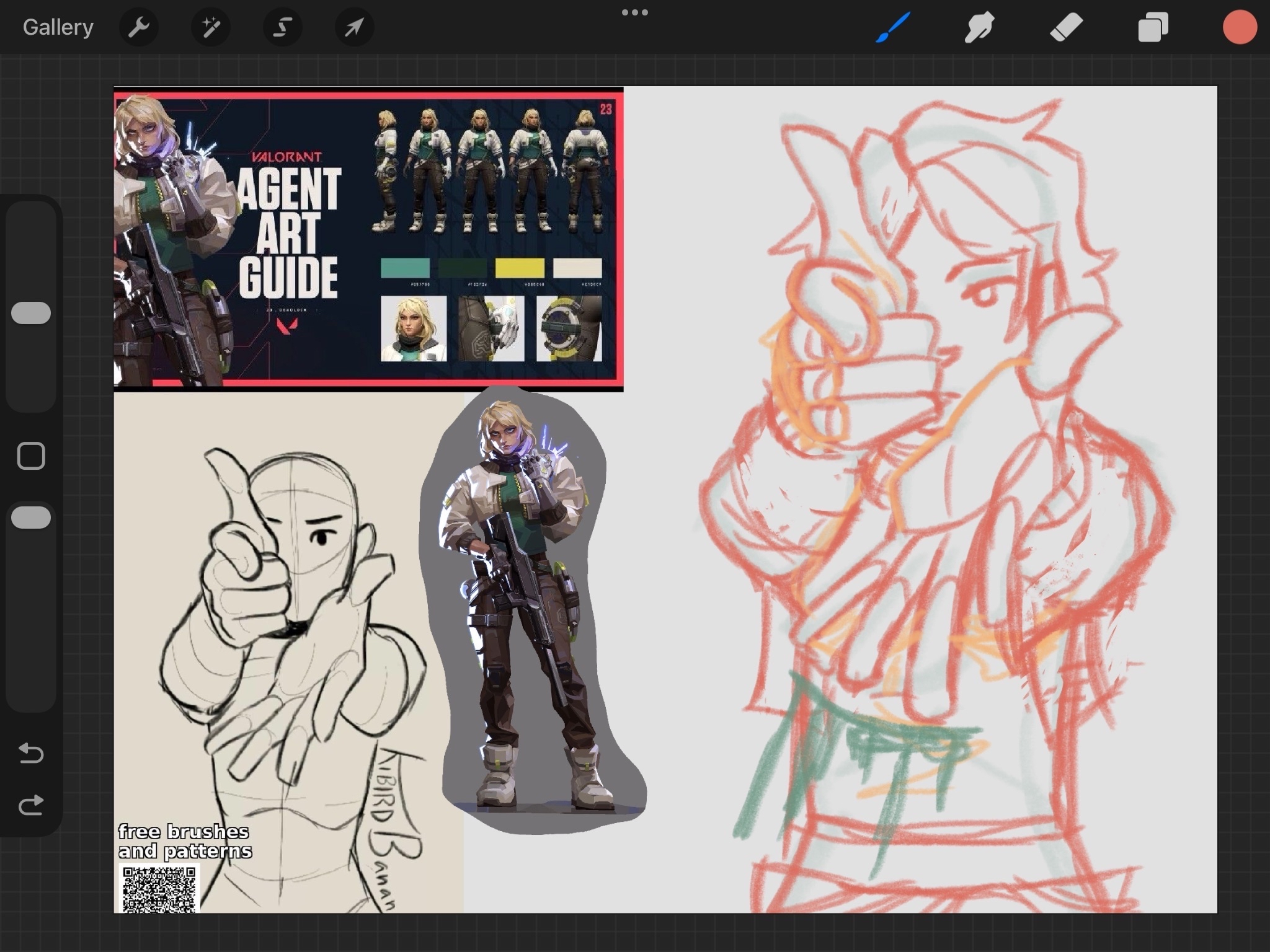Activate the Selection S tool
Viewport: 1270px width, 952px height.
(x=283, y=27)
